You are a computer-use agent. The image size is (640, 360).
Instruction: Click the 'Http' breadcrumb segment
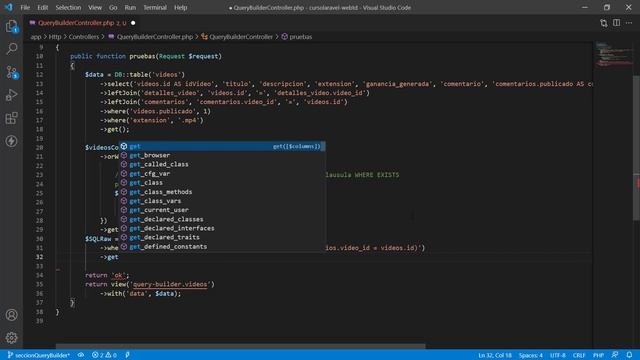click(x=55, y=37)
